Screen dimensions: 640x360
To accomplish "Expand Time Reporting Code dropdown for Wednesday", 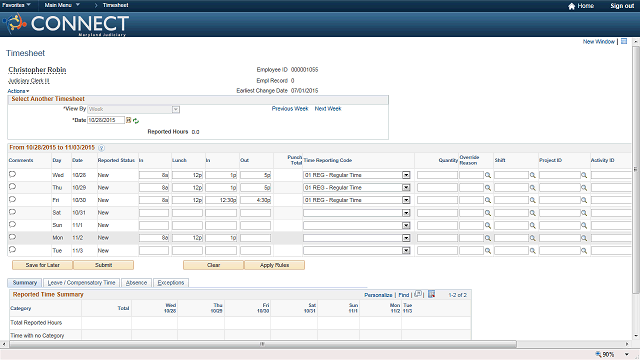I will coord(406,175).
